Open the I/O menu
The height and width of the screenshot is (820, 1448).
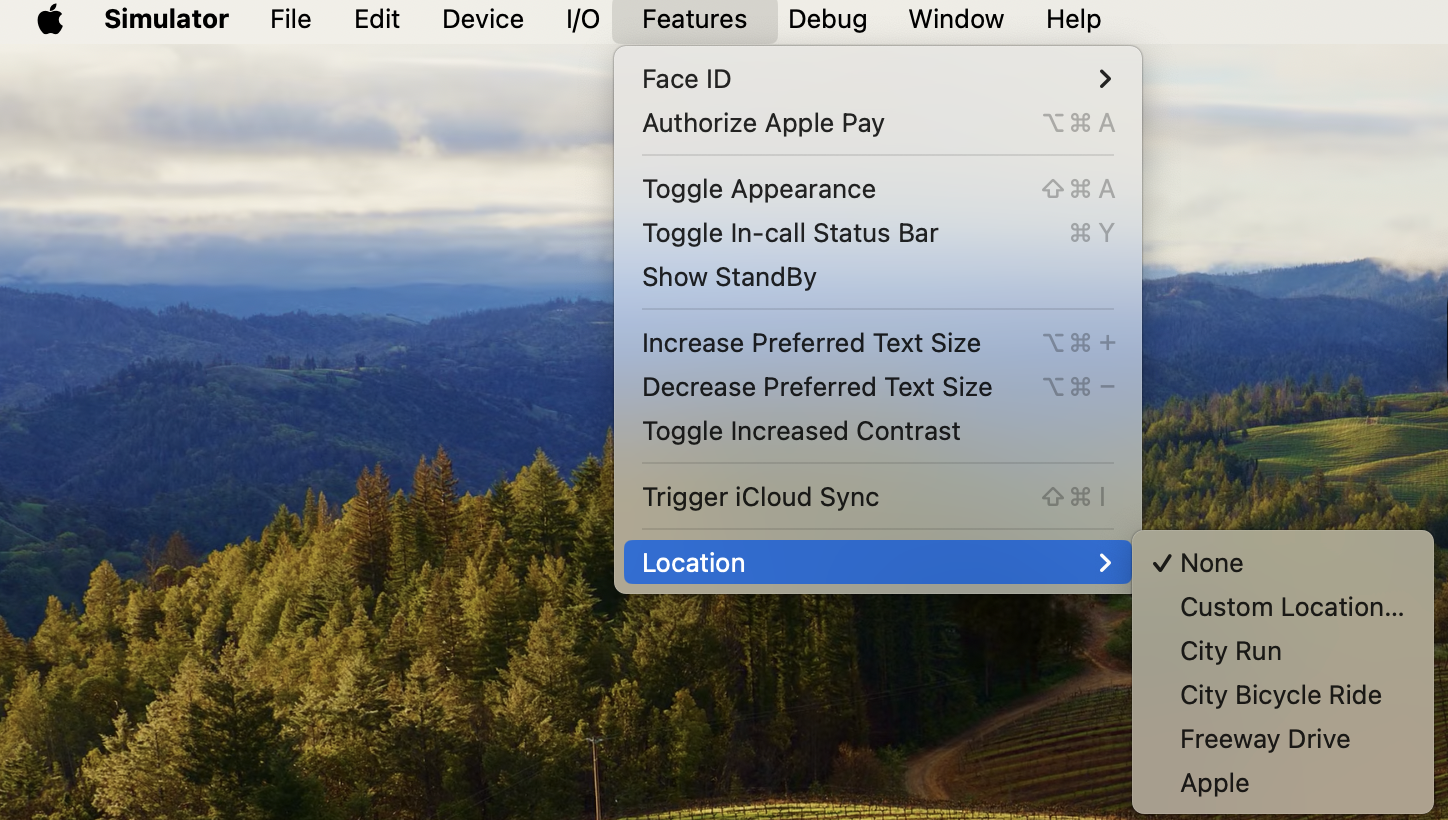click(x=583, y=19)
